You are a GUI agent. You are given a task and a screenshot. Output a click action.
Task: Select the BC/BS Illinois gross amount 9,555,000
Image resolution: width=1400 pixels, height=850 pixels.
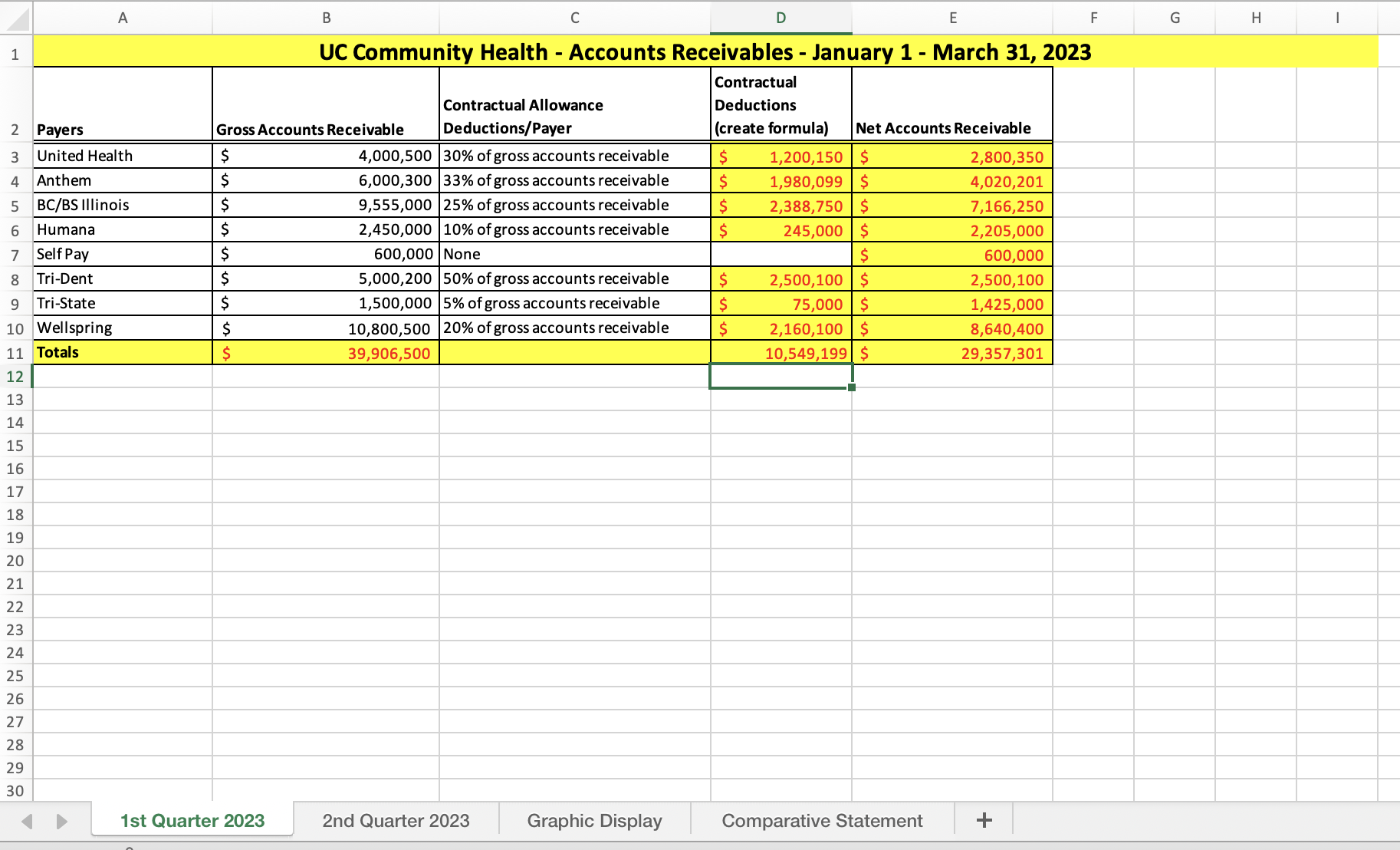326,205
